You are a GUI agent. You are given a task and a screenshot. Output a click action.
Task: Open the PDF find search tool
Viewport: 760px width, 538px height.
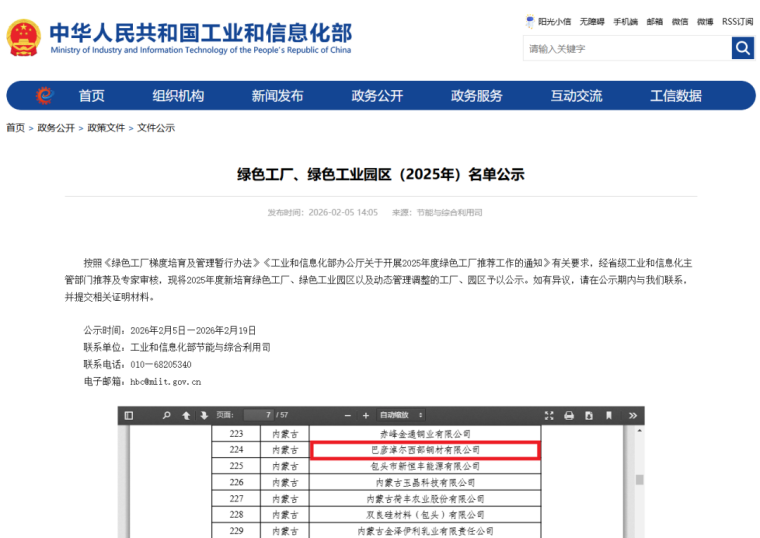pyautogui.click(x=166, y=415)
